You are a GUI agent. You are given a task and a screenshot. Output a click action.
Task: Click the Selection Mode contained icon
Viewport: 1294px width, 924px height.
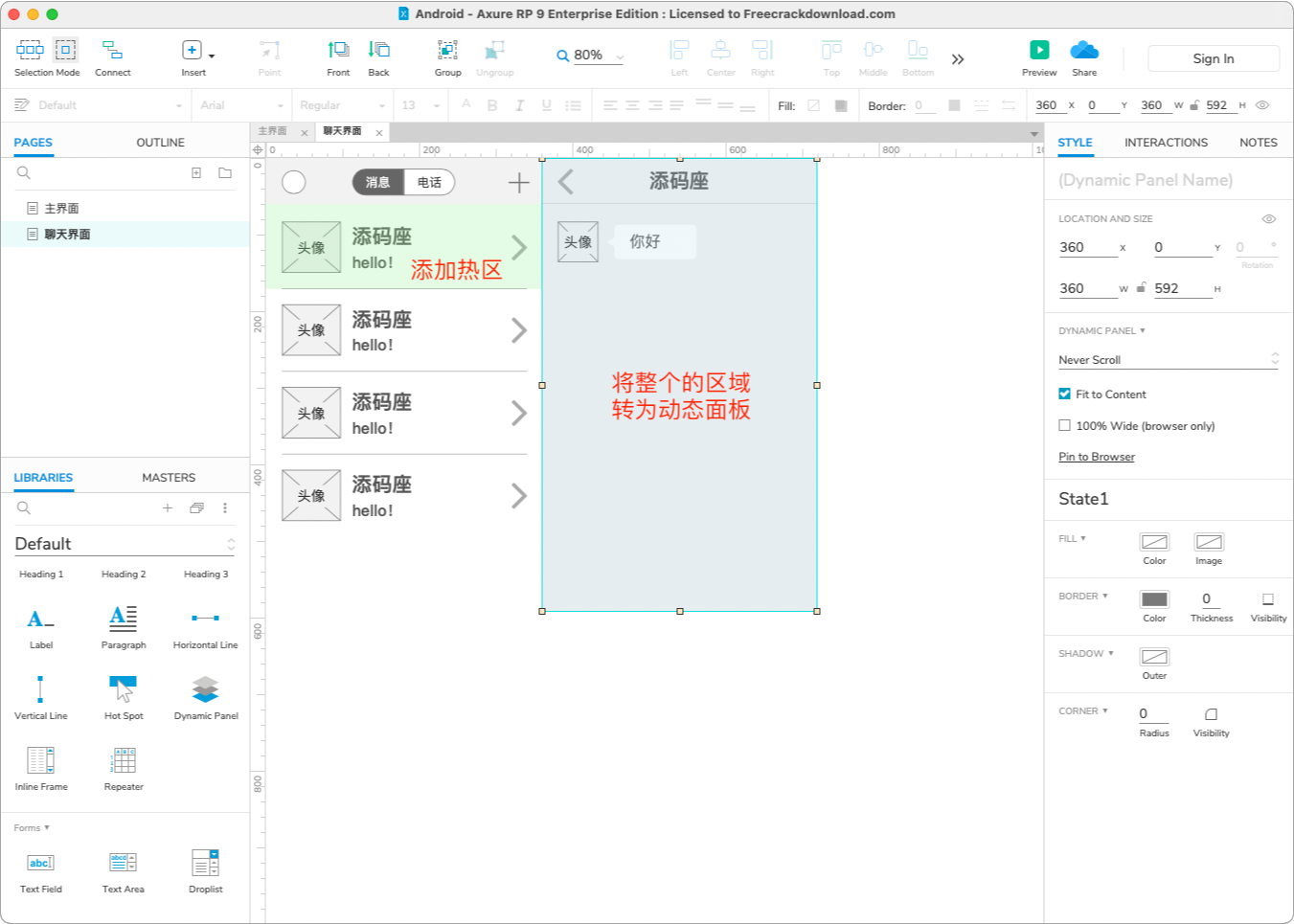tap(65, 50)
